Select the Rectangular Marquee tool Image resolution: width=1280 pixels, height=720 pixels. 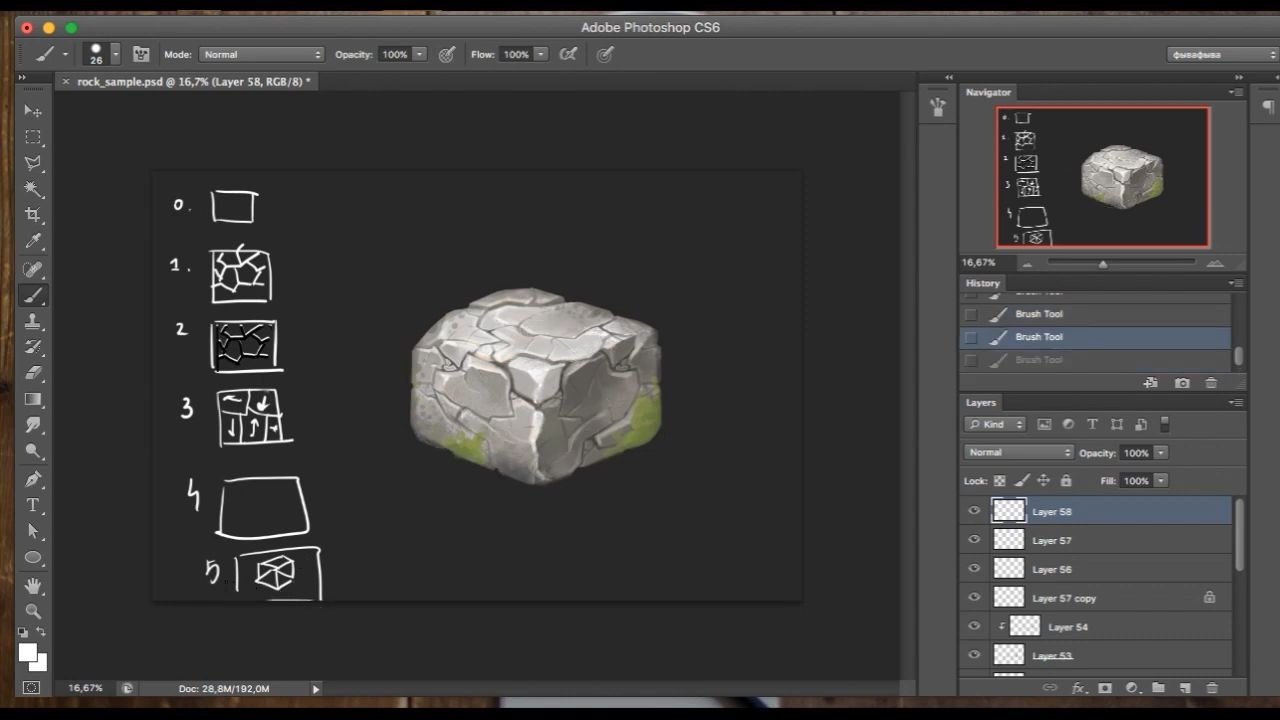pyautogui.click(x=33, y=137)
